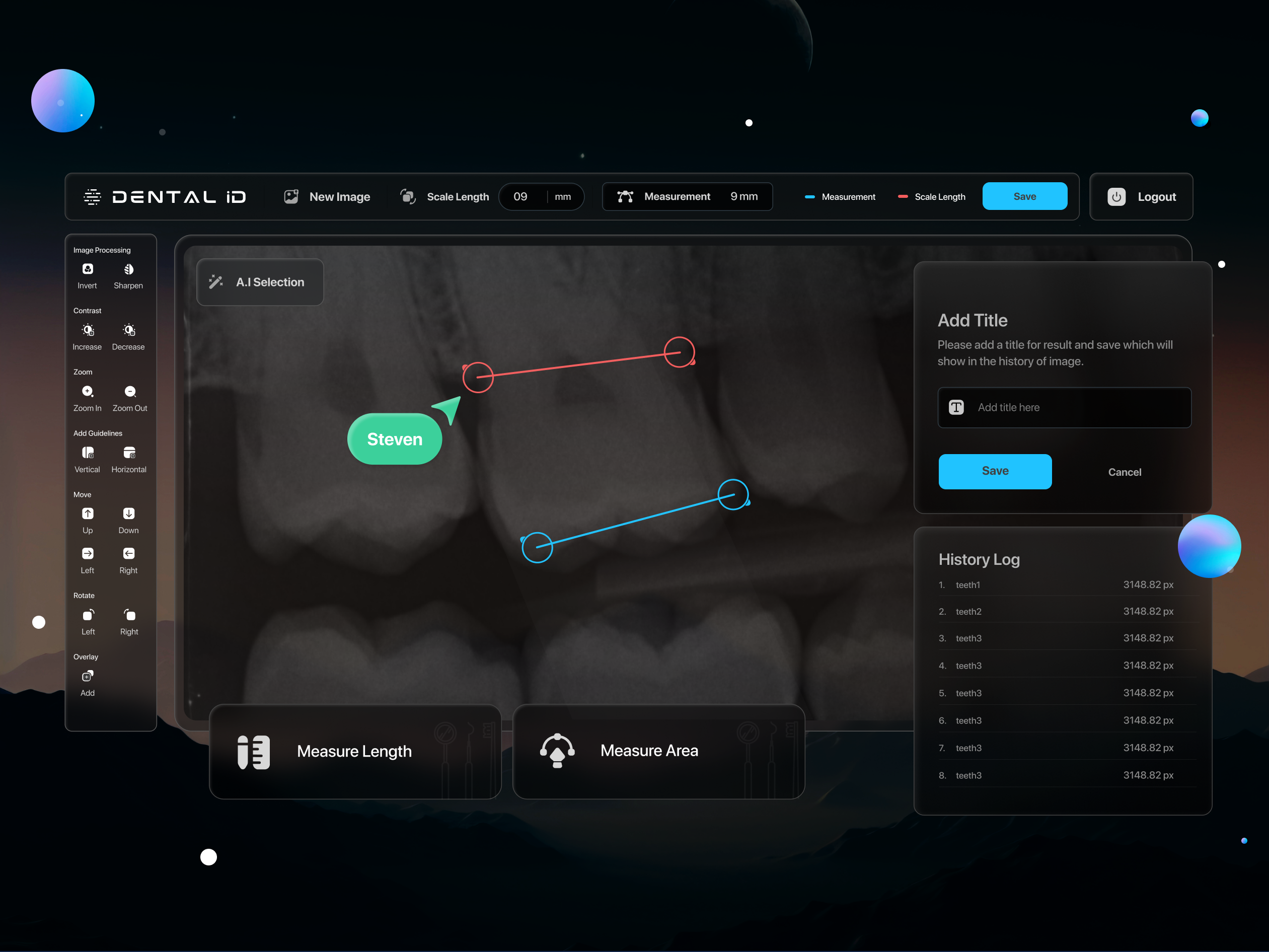Load a New Image
This screenshot has height=952, width=1269.
[327, 196]
